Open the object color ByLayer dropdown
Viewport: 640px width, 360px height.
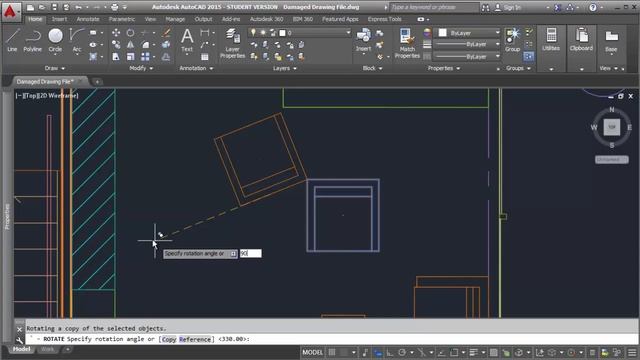[x=498, y=33]
